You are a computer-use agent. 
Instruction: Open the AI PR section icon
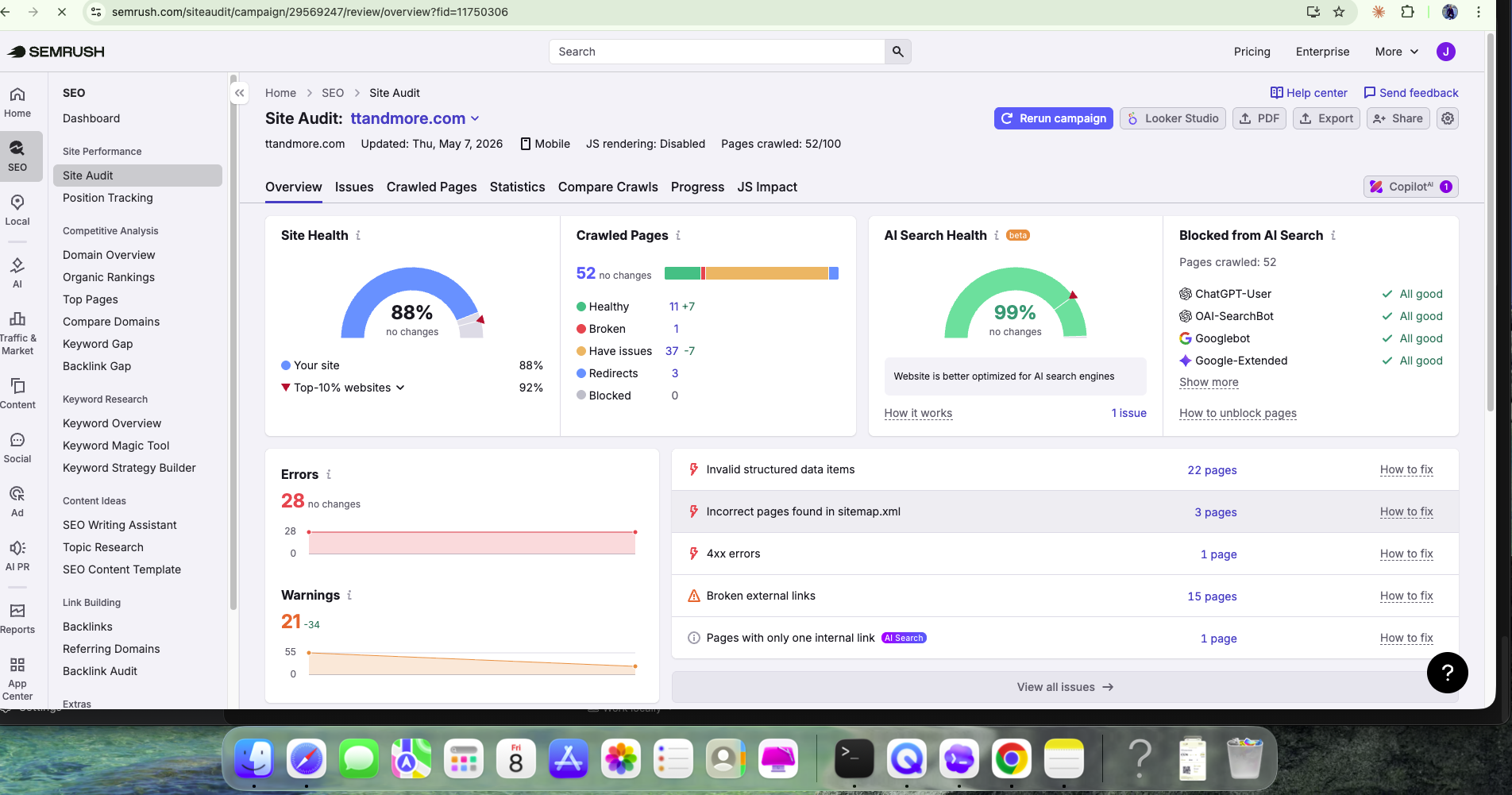coord(17,556)
